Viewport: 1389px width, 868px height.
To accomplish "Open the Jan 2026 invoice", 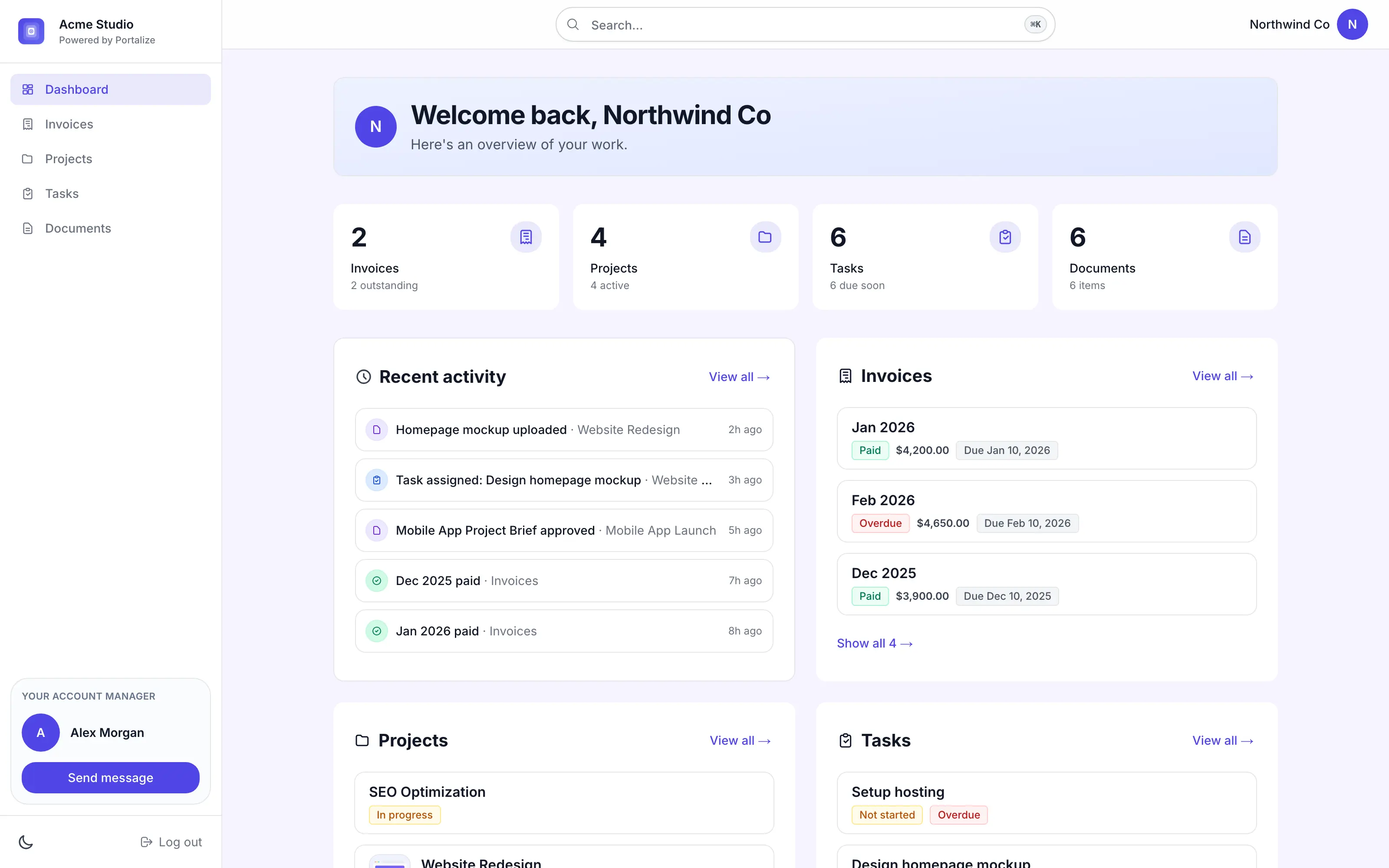I will coord(1047,439).
